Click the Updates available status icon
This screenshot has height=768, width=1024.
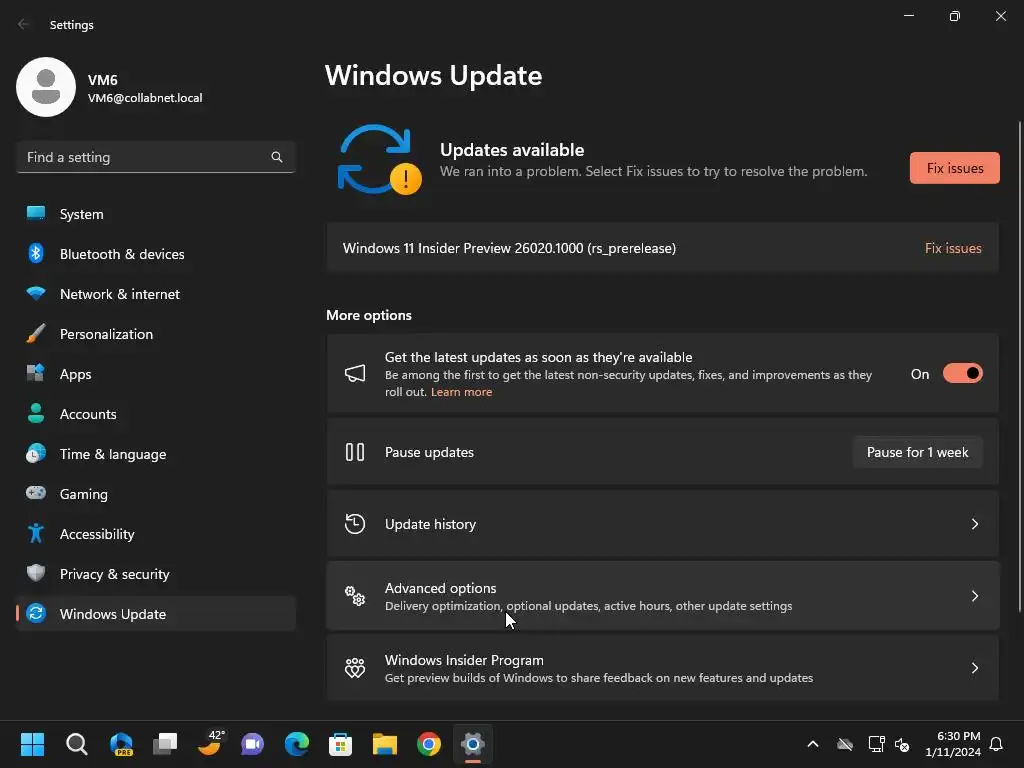[379, 160]
